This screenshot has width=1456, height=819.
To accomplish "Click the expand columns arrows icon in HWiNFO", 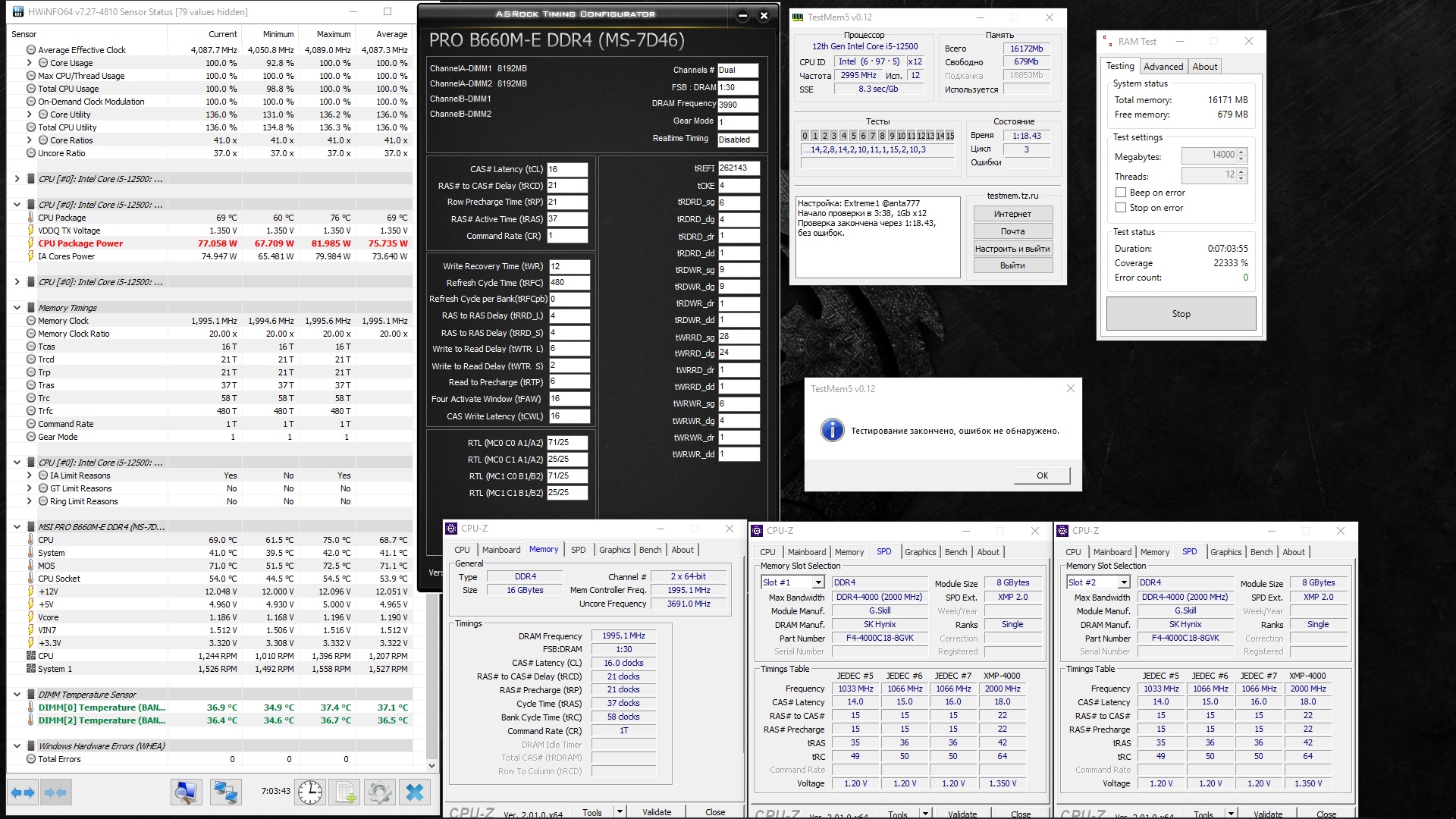I will click(23, 792).
